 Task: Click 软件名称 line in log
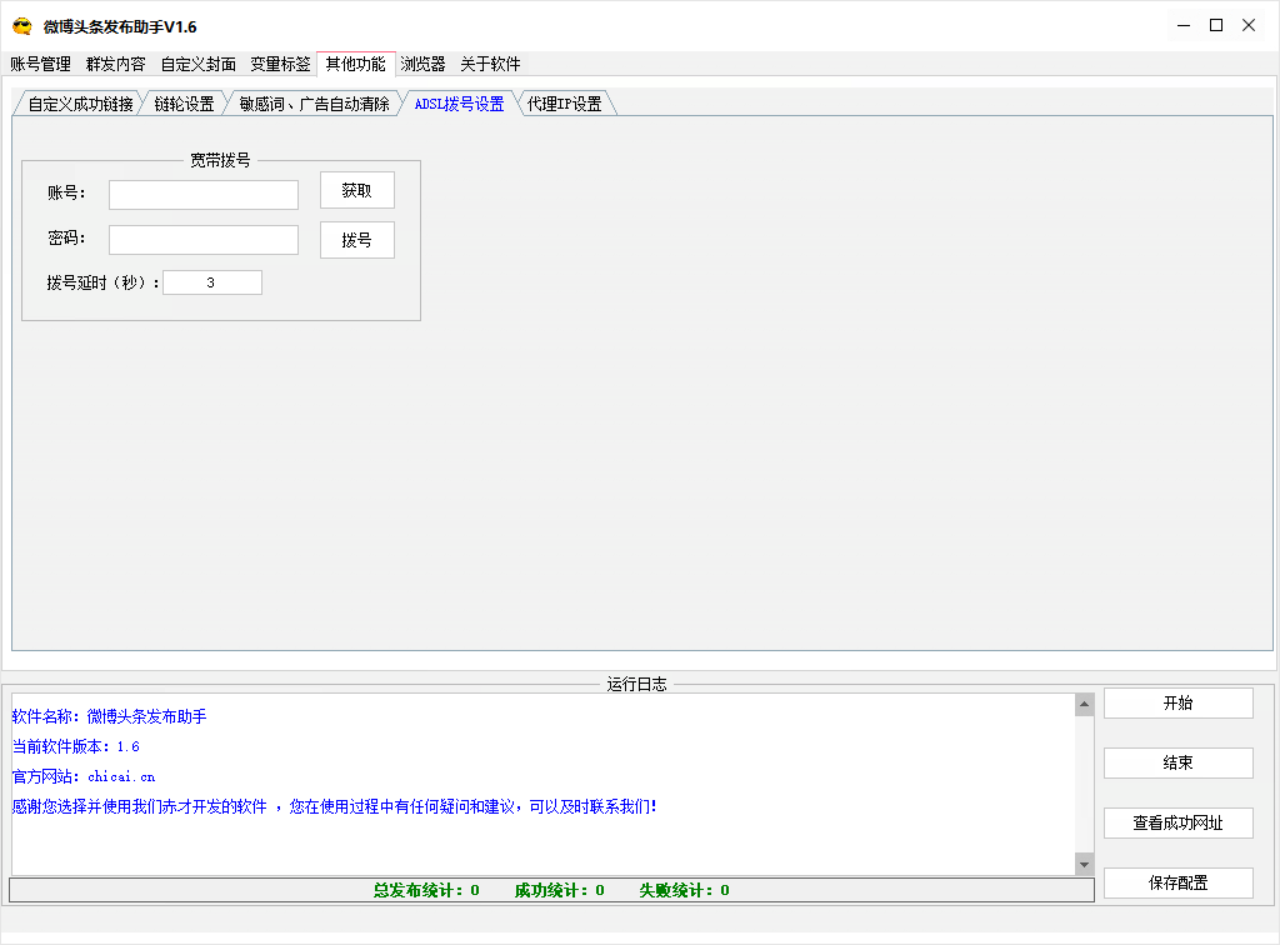point(109,717)
